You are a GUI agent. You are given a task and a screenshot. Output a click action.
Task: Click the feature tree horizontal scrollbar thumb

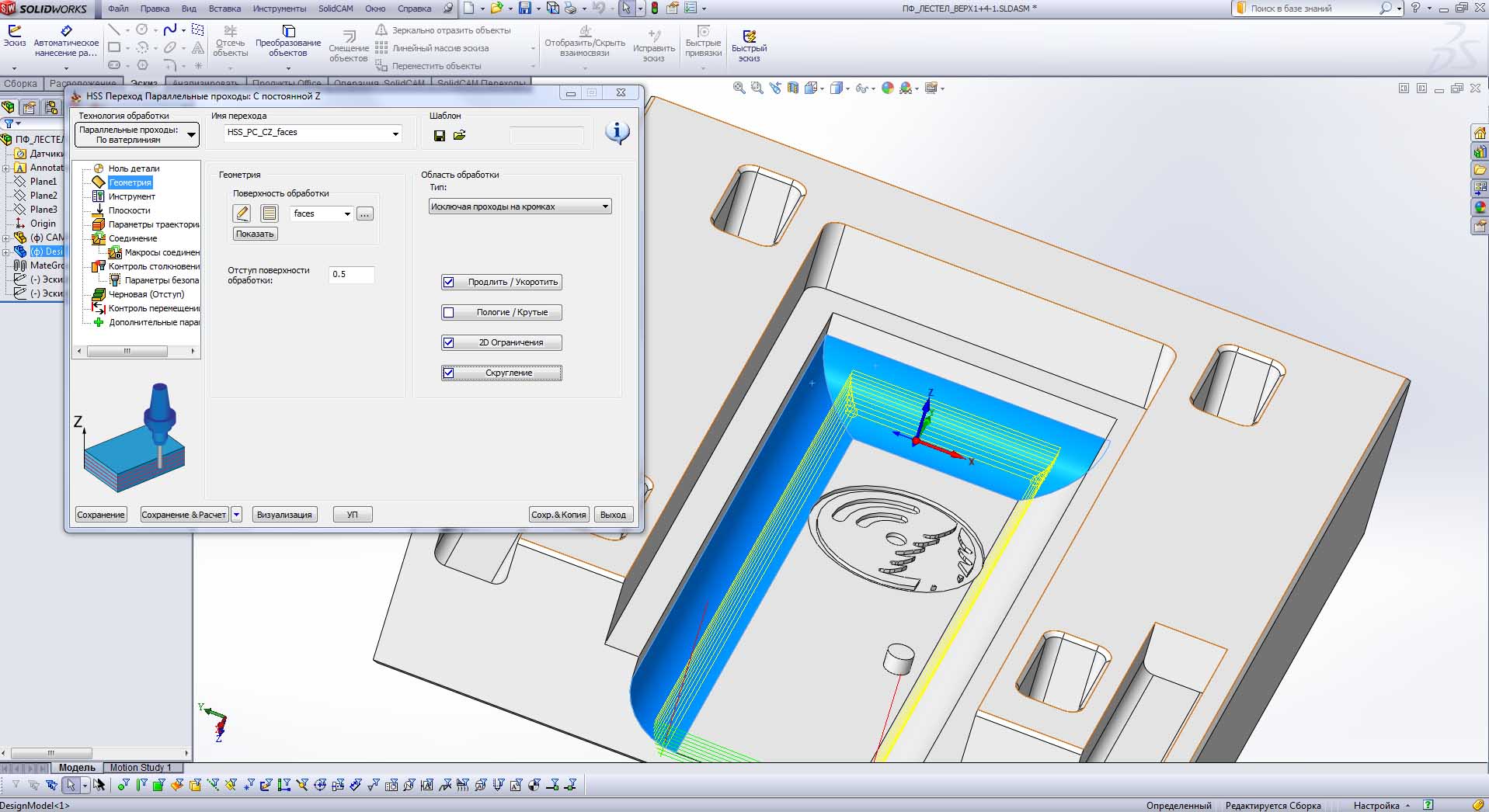[x=51, y=753]
